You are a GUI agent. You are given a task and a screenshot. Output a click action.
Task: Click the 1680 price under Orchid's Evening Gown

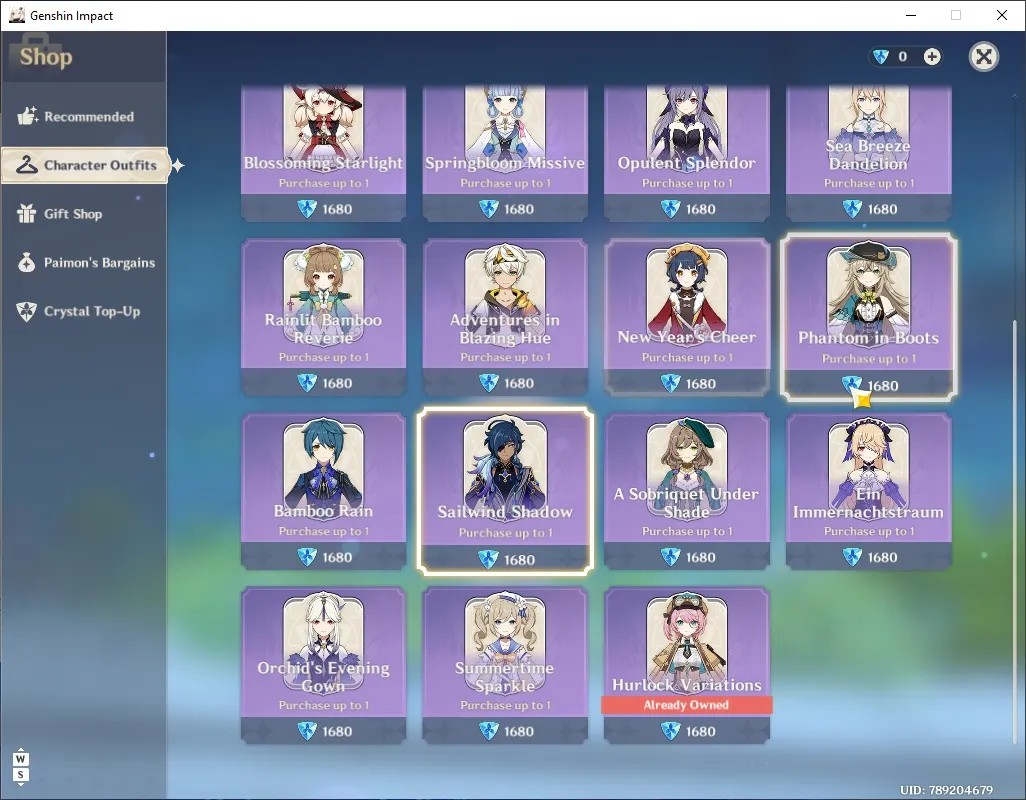(337, 731)
